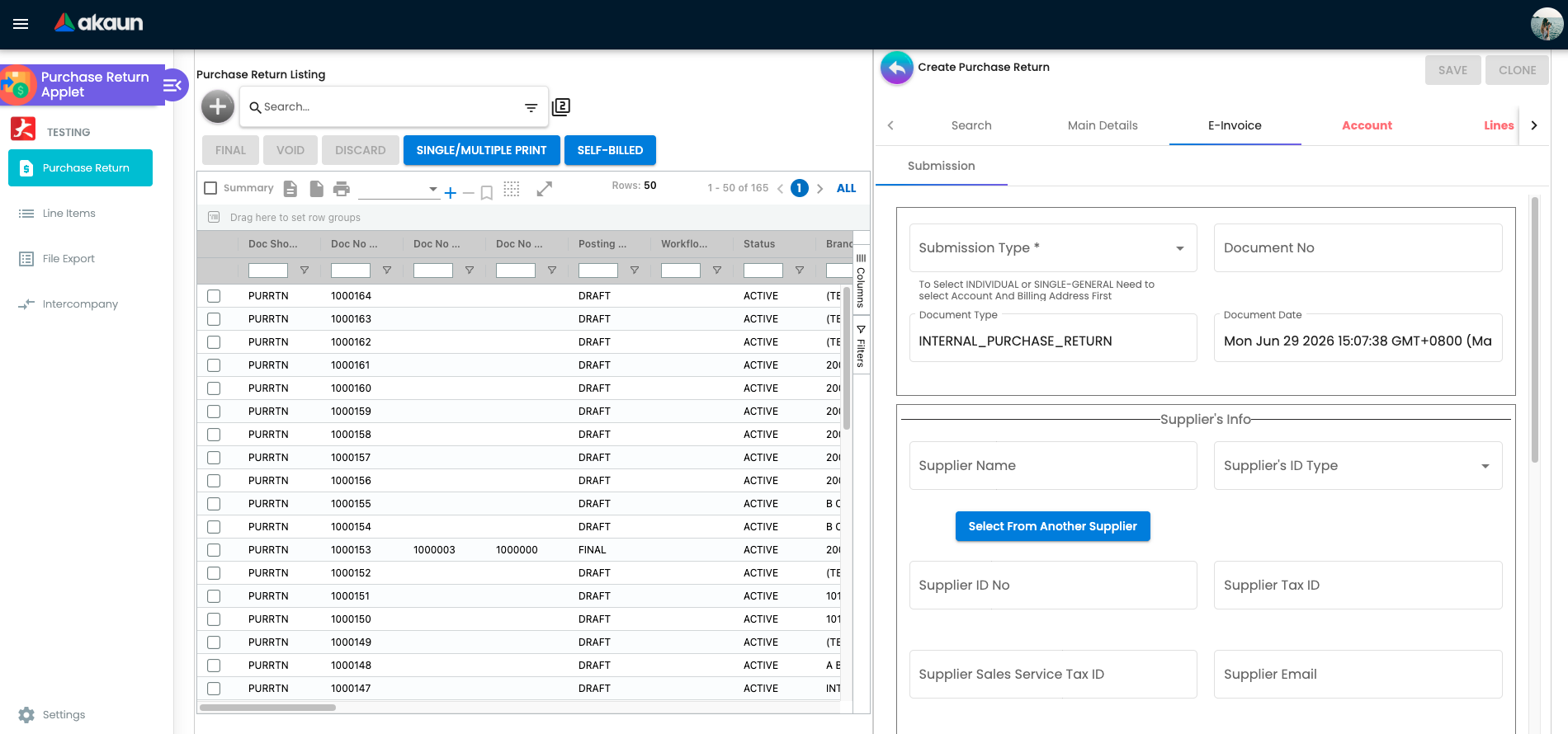Viewport: 1568px width, 734px height.
Task: Click the blank file export icon
Action: click(x=316, y=189)
